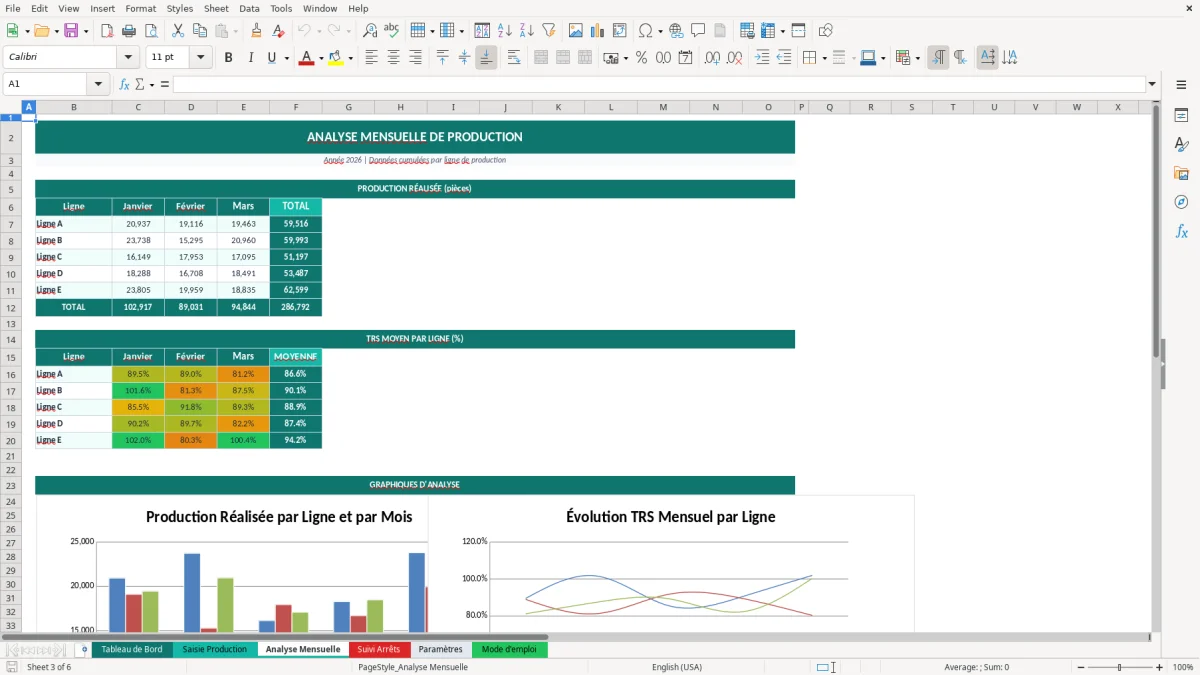Insert a chart
This screenshot has width=1200, height=675.
point(597,31)
